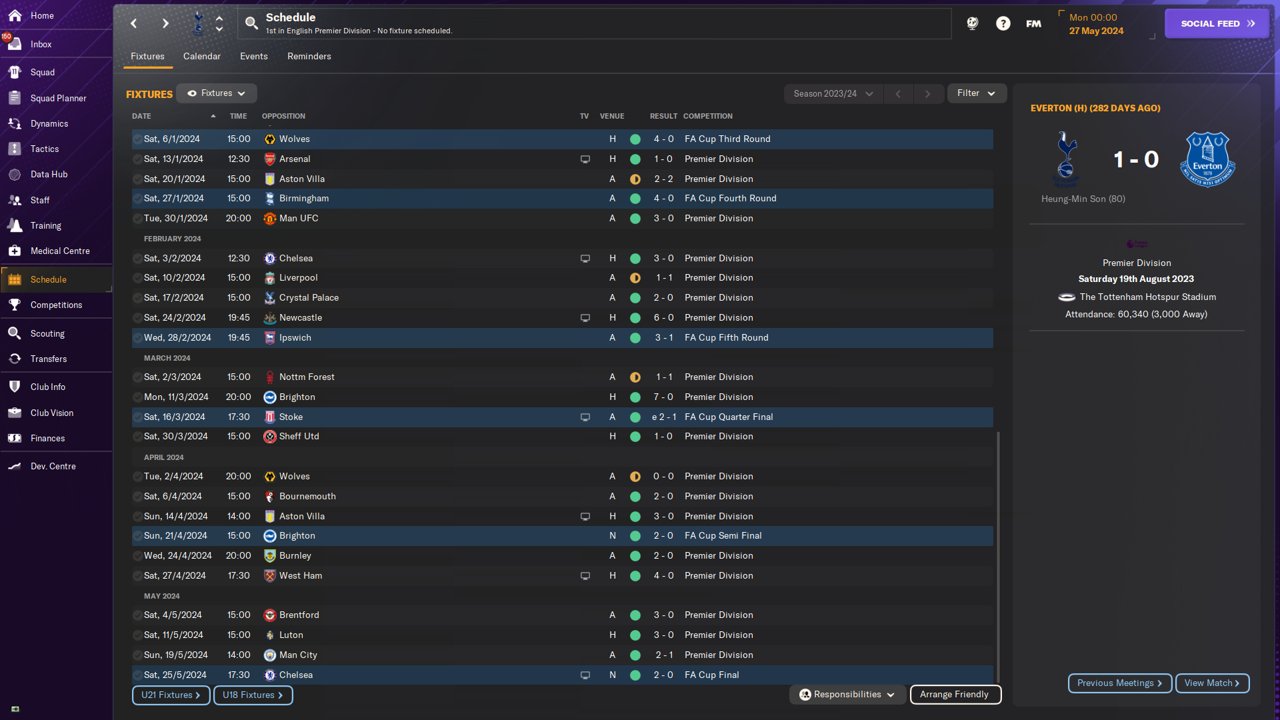
Task: Click the Arrange Friendly button
Action: point(955,694)
